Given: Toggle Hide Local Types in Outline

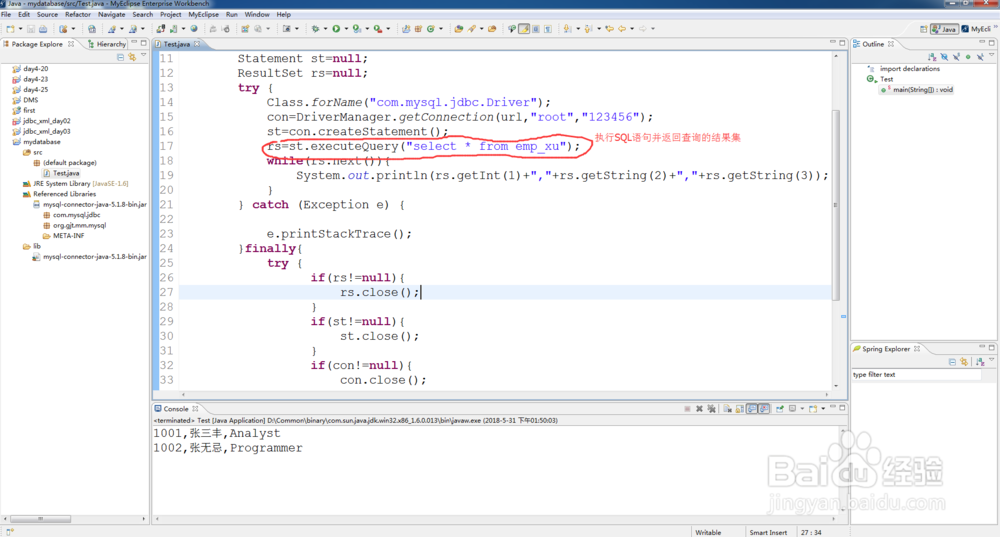Looking at the screenshot, I should point(980,57).
